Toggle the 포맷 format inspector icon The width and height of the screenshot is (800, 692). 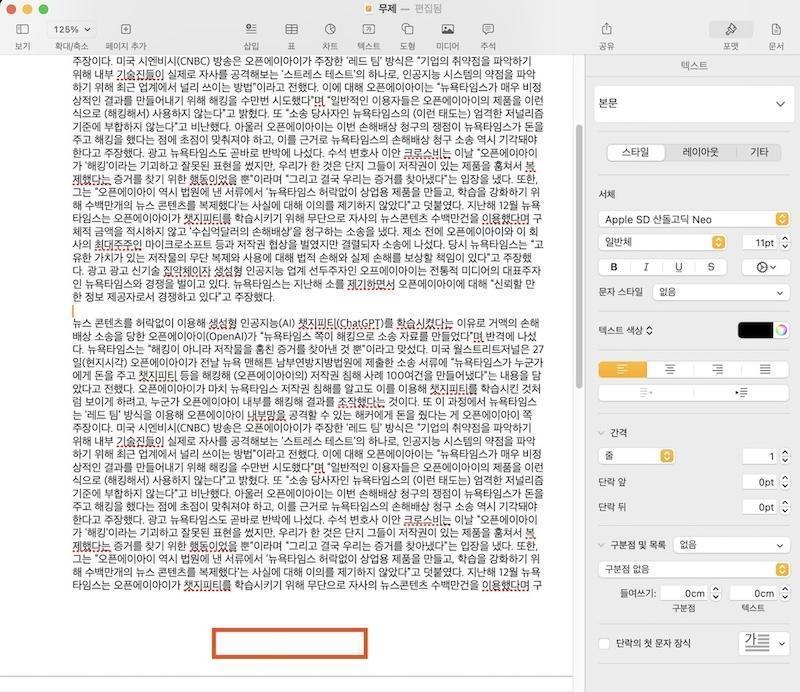tap(731, 29)
